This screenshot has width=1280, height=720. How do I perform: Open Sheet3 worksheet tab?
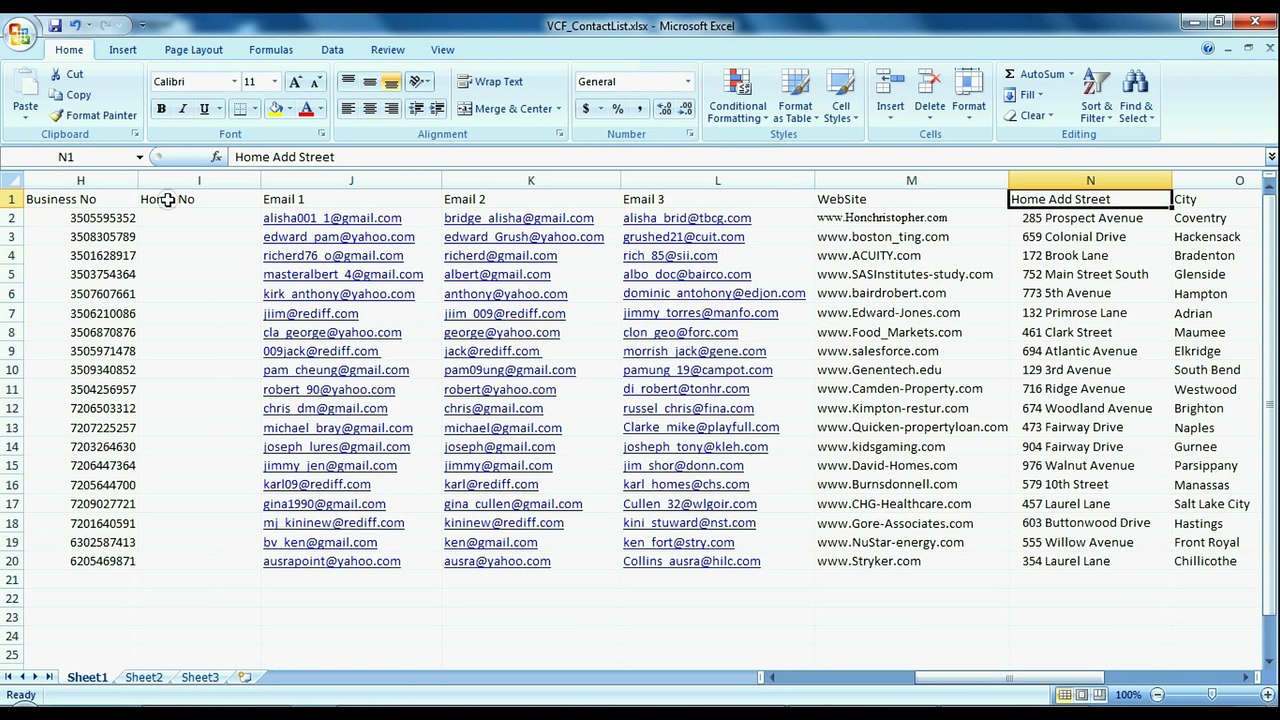point(200,678)
